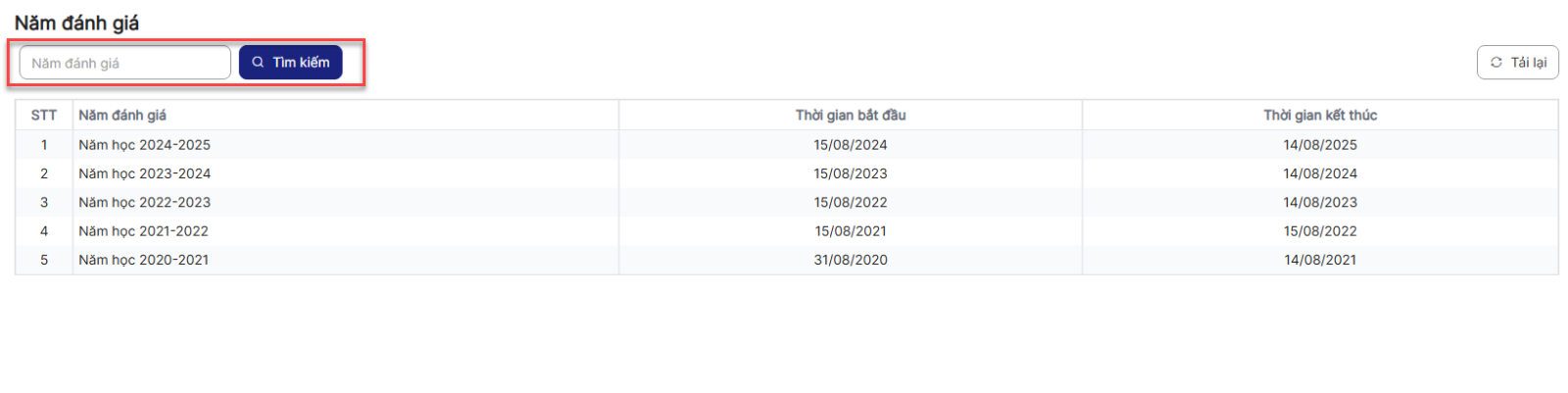Focus the Năm đánh giá search field

[124, 63]
